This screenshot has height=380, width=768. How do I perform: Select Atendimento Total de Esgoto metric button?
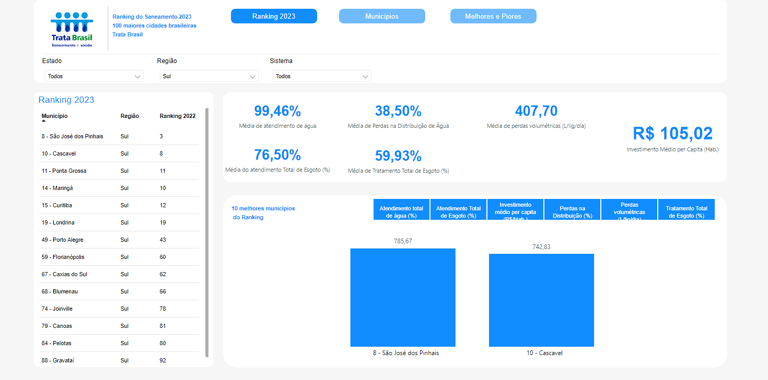point(458,209)
